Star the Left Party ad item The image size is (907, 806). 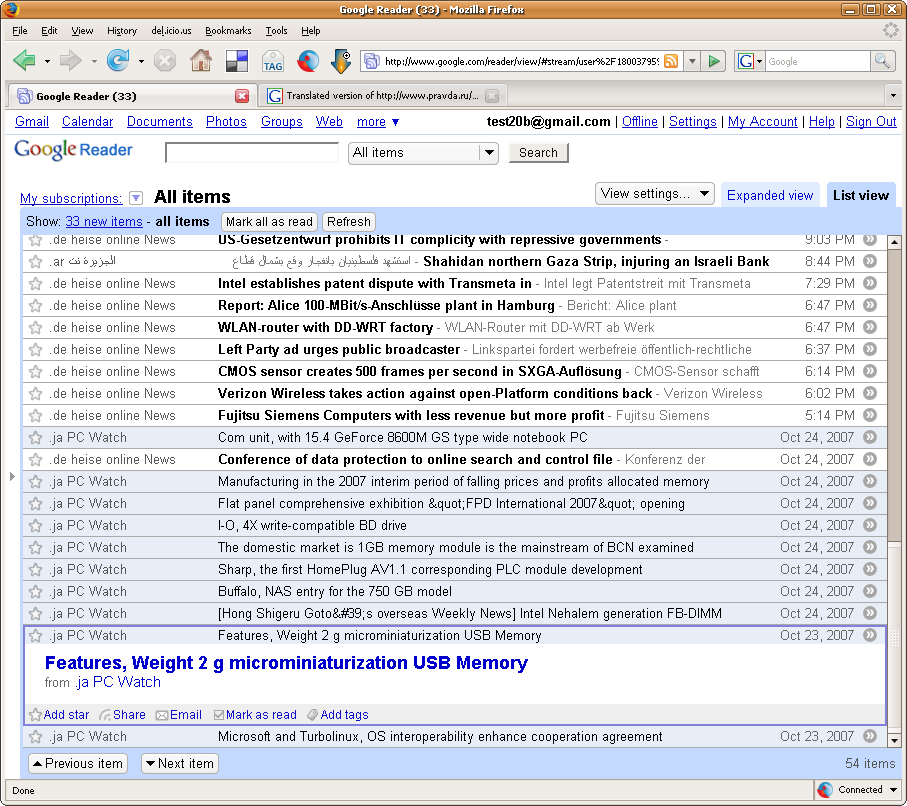[x=35, y=349]
